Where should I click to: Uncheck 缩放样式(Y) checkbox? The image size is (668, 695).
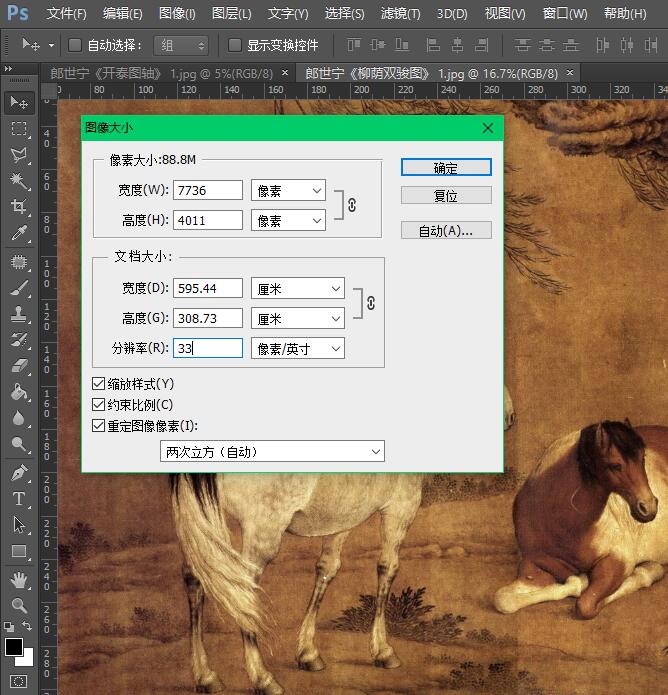point(98,383)
